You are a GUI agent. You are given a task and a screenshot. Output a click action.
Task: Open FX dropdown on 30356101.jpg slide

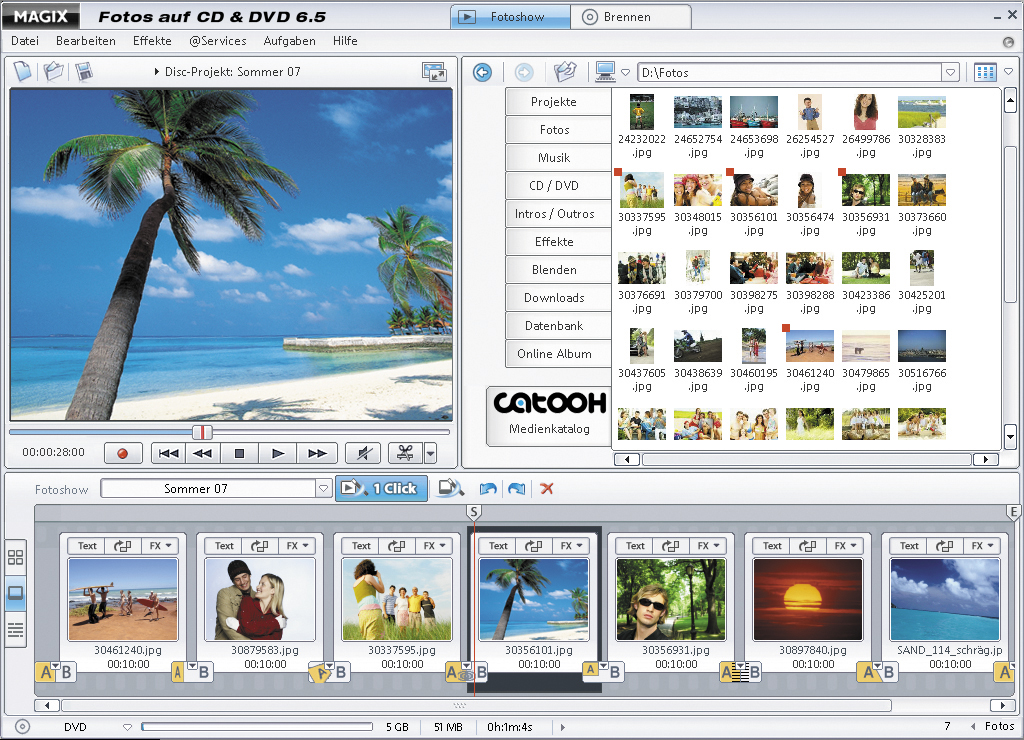click(x=572, y=546)
